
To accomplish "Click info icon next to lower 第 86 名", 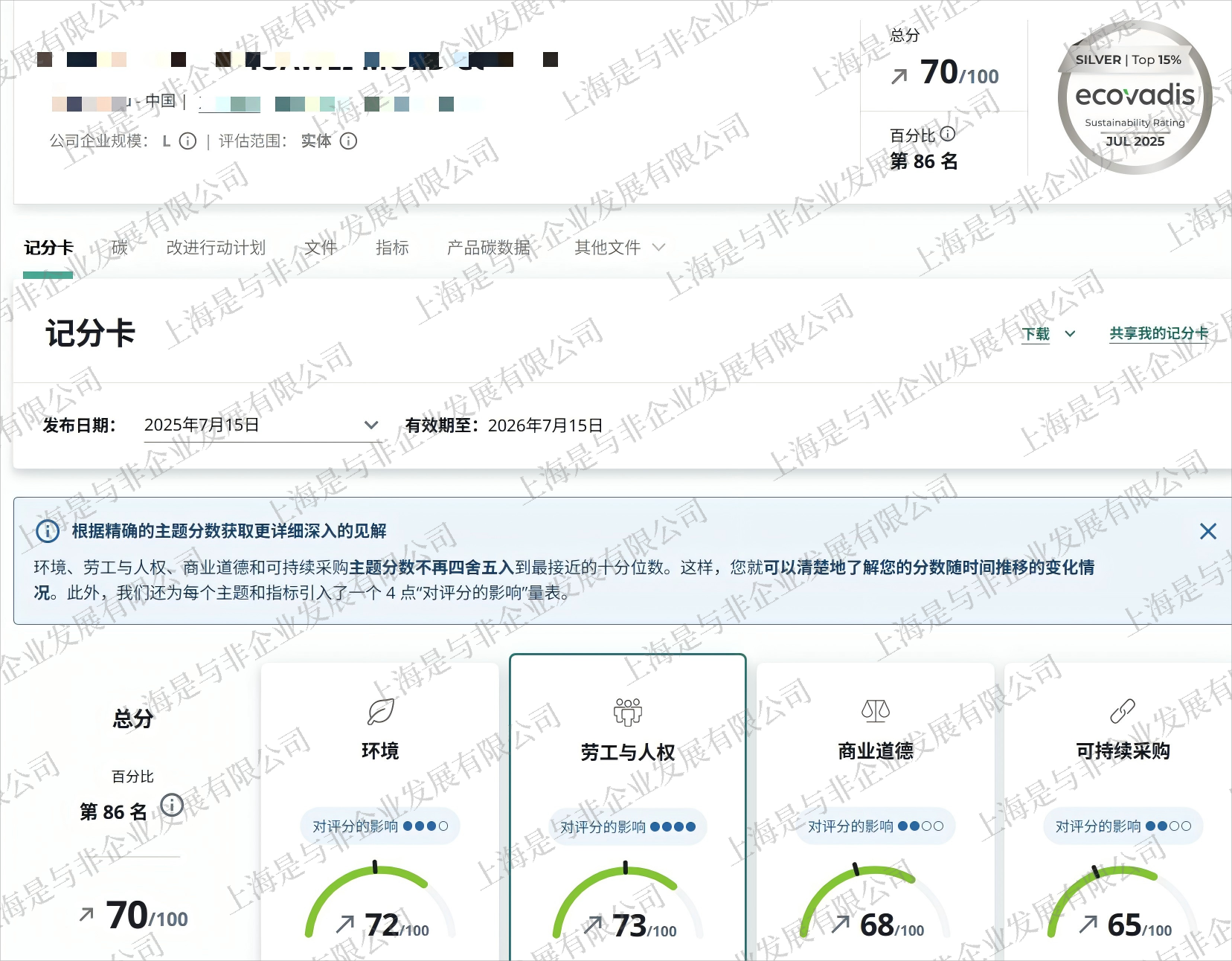I will [172, 805].
